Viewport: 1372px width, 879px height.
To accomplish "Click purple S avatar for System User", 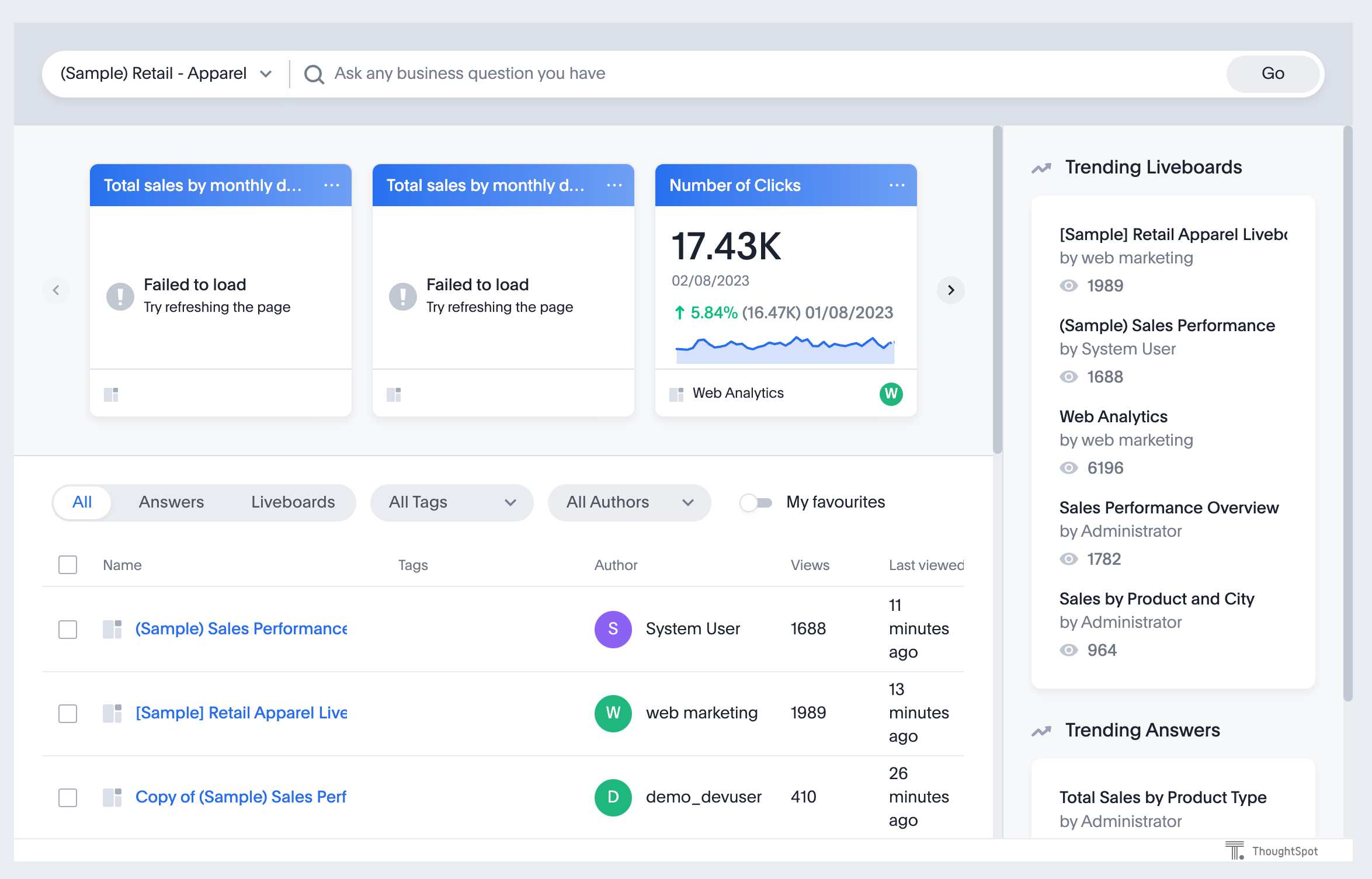I will (x=613, y=629).
